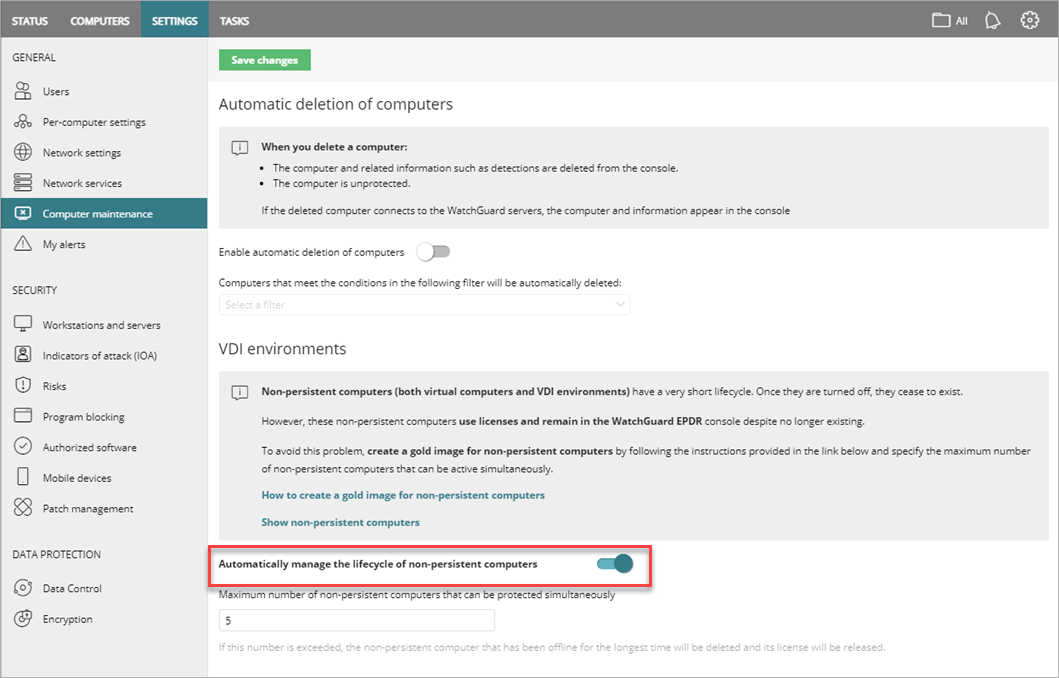Switch to the COMPUTERS tab
1059x678 pixels.
(99, 20)
